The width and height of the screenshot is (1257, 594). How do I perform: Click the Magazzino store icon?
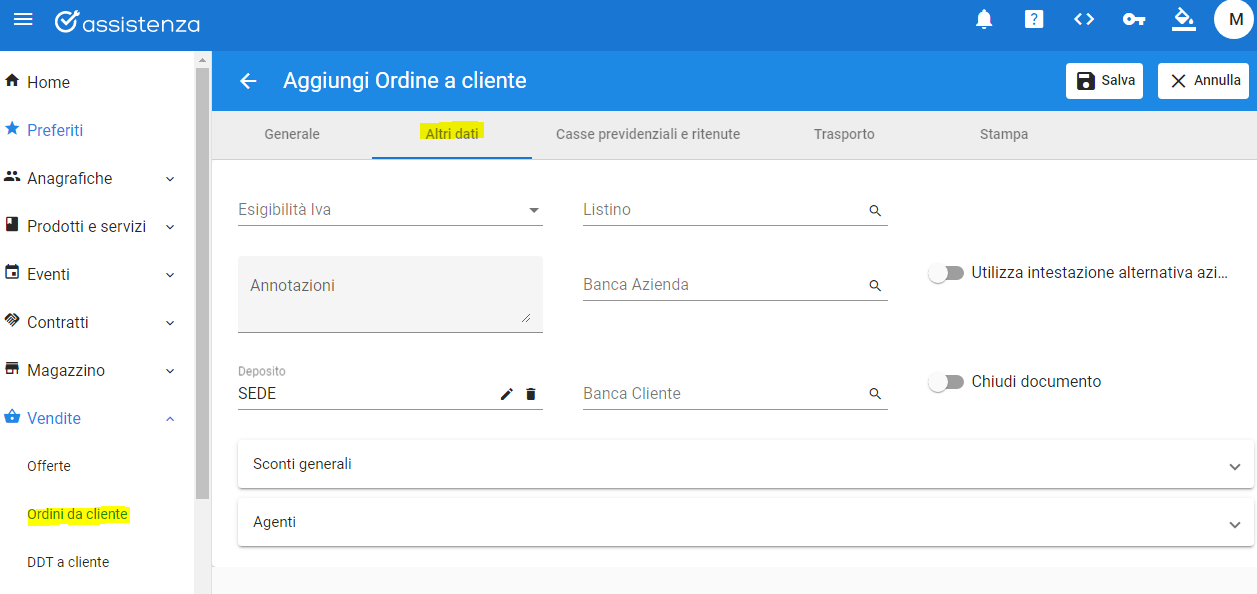pyautogui.click(x=13, y=369)
